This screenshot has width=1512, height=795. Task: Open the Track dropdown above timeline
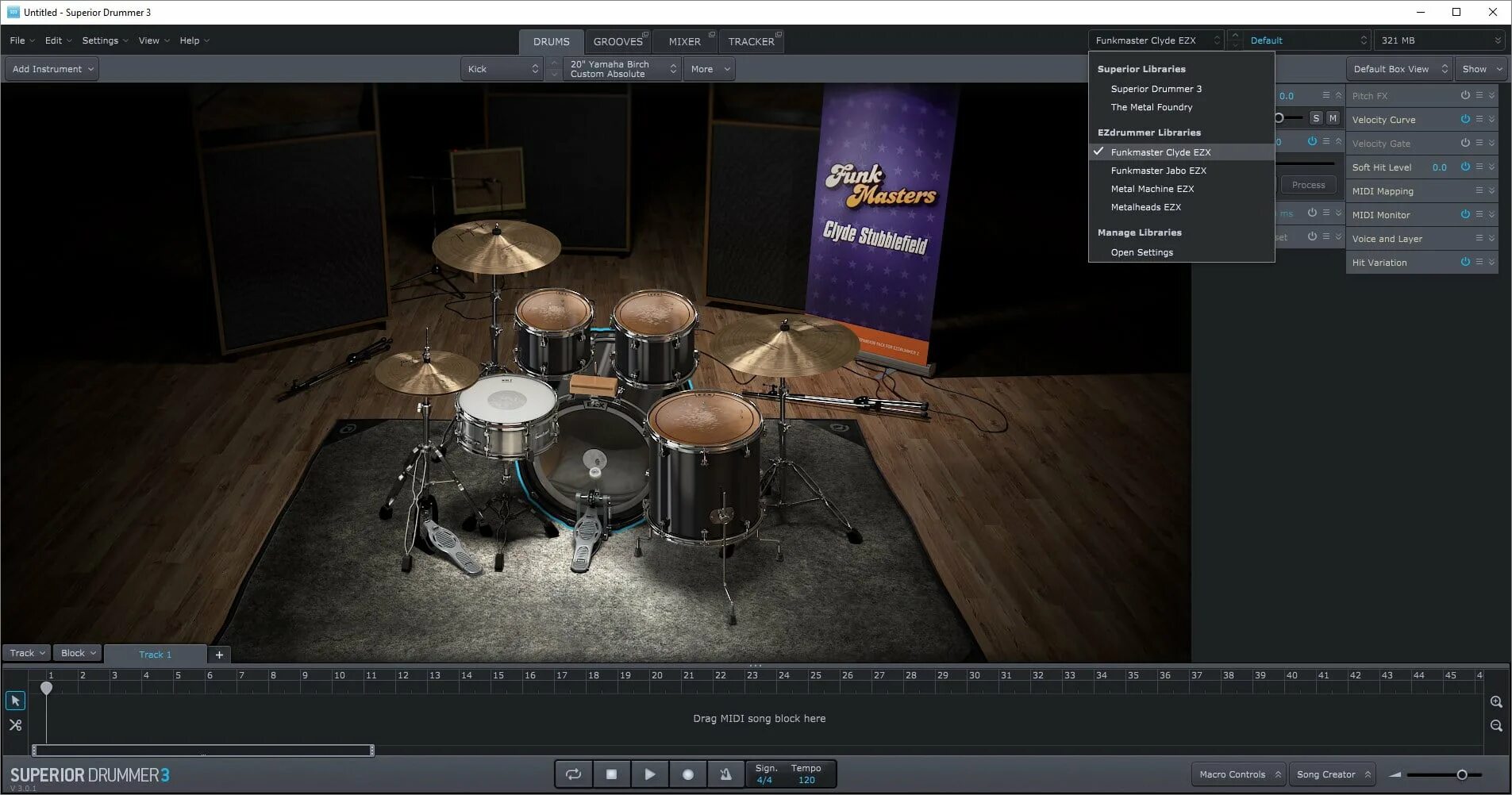coord(27,653)
